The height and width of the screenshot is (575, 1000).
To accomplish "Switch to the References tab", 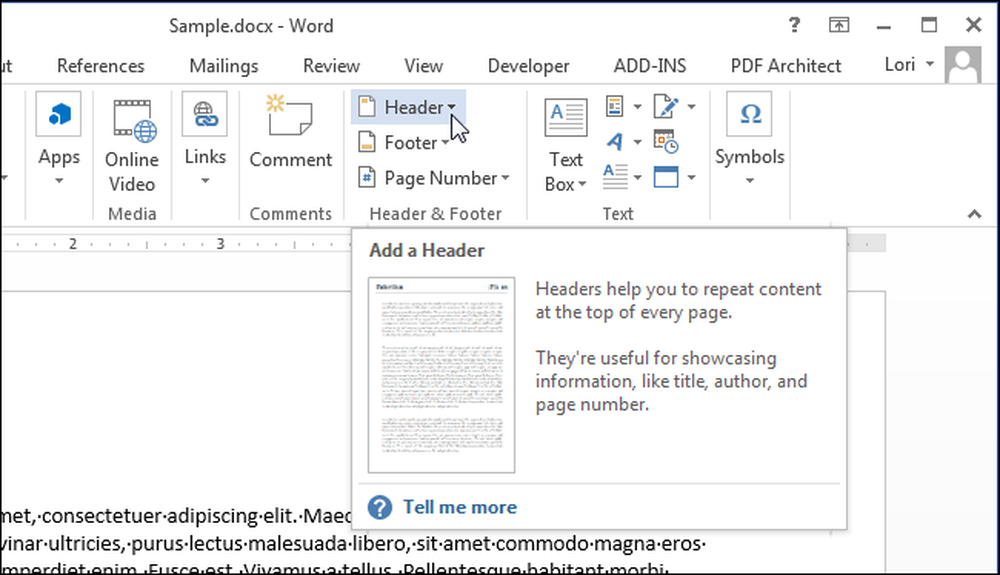I will coord(101,66).
